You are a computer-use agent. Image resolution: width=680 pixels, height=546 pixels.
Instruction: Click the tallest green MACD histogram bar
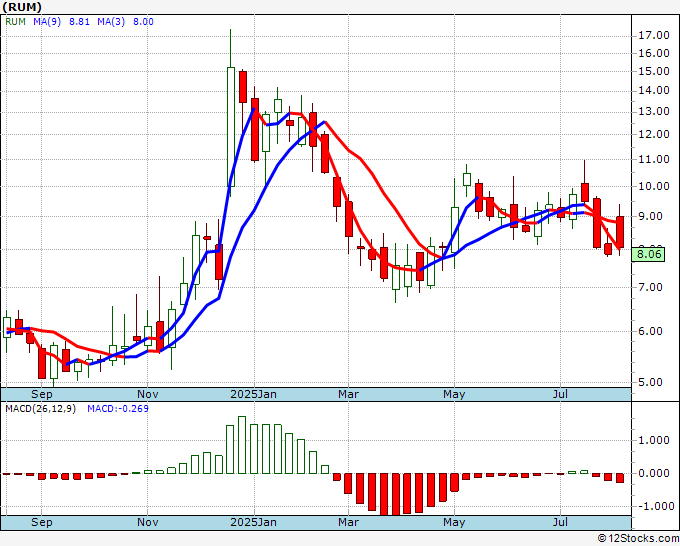tap(242, 445)
